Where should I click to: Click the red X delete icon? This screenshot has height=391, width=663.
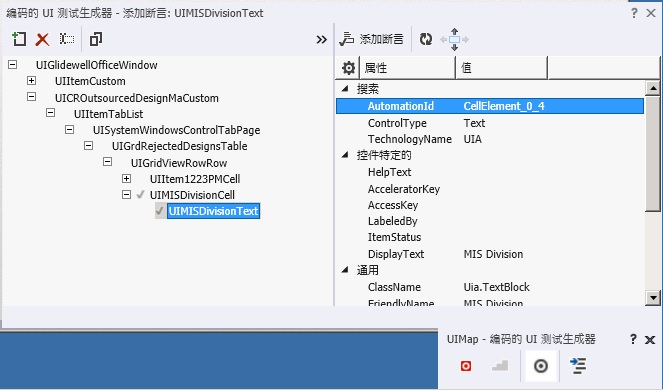42,40
